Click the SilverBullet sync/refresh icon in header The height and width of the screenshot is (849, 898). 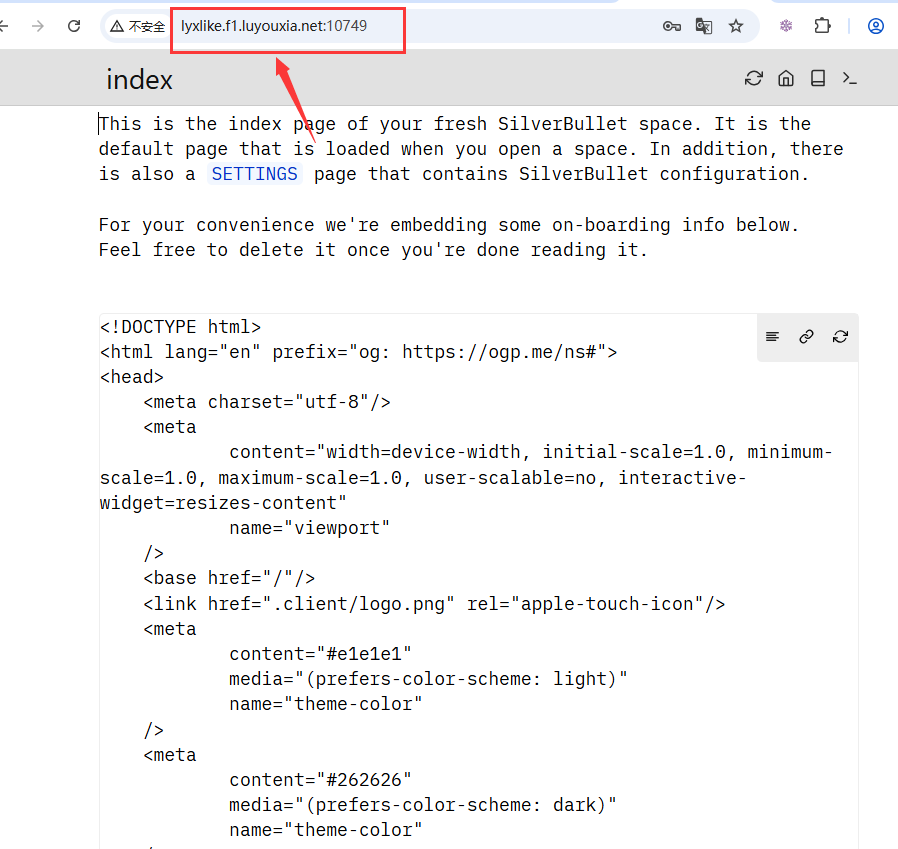[x=754, y=78]
